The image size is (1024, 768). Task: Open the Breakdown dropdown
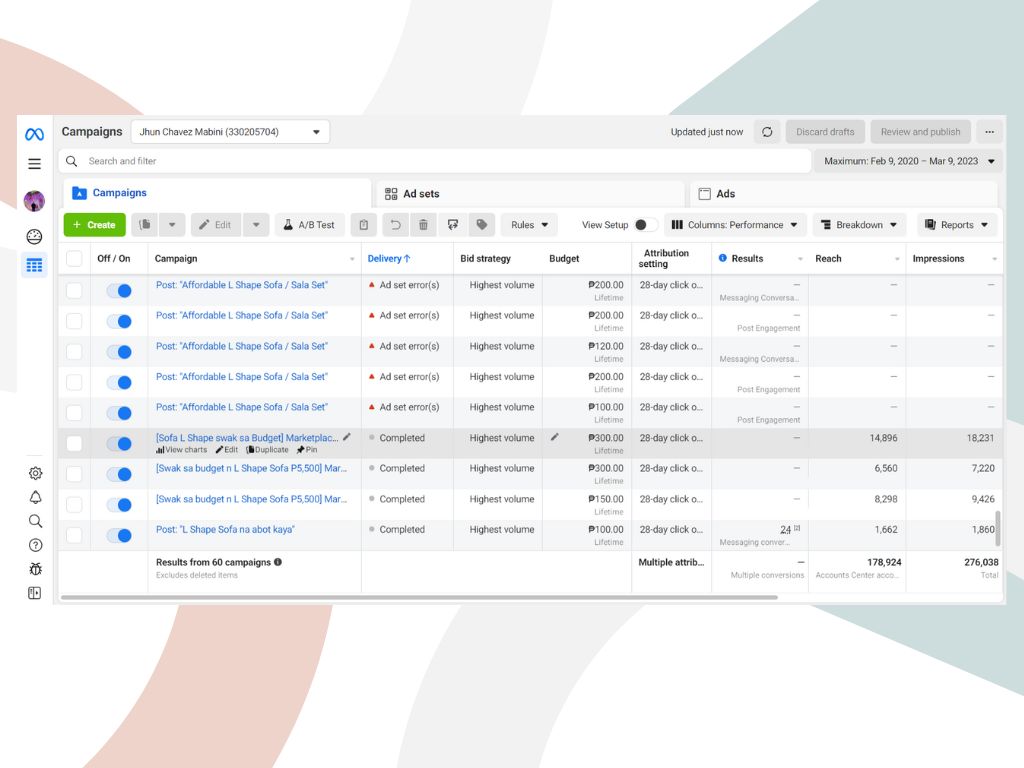[859, 225]
